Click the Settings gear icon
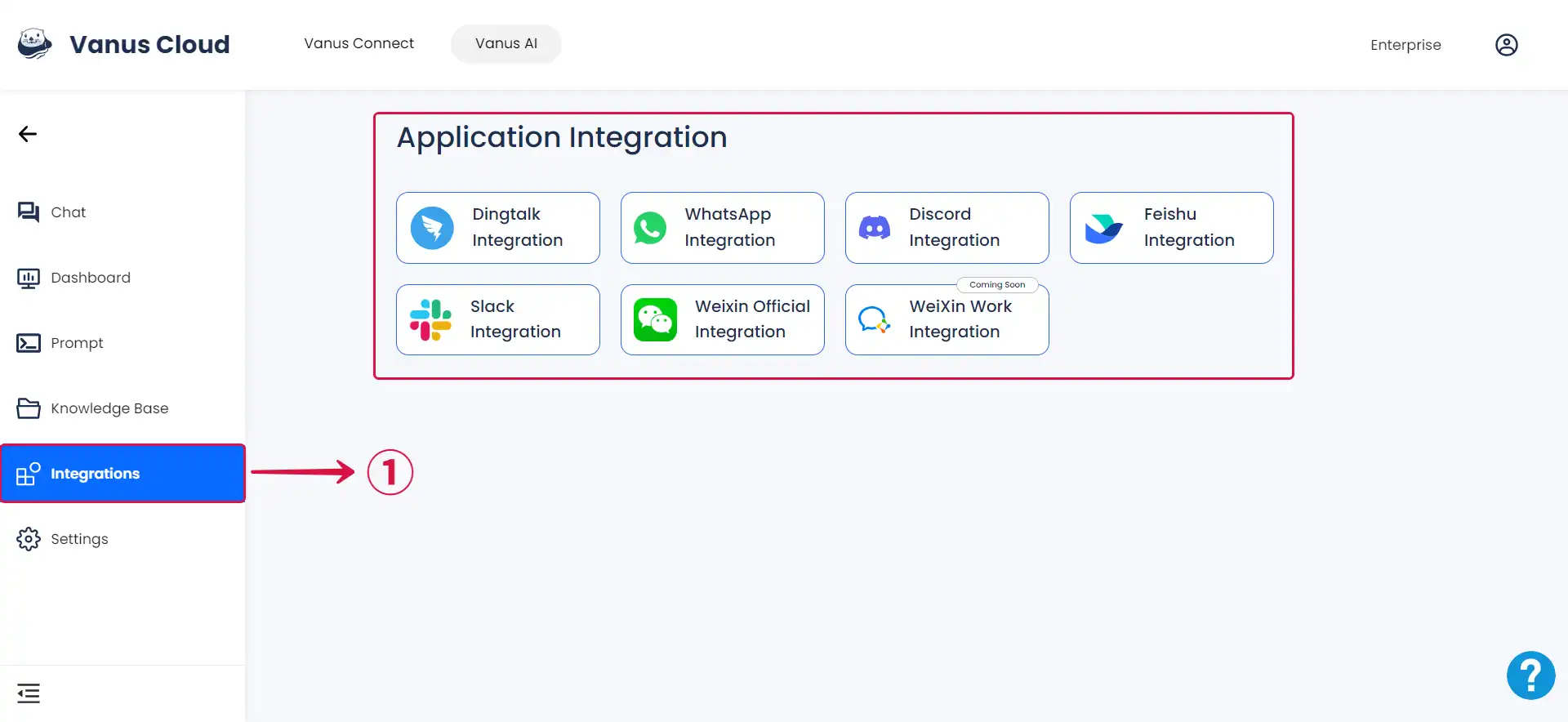Image resolution: width=1568 pixels, height=722 pixels. click(x=29, y=539)
